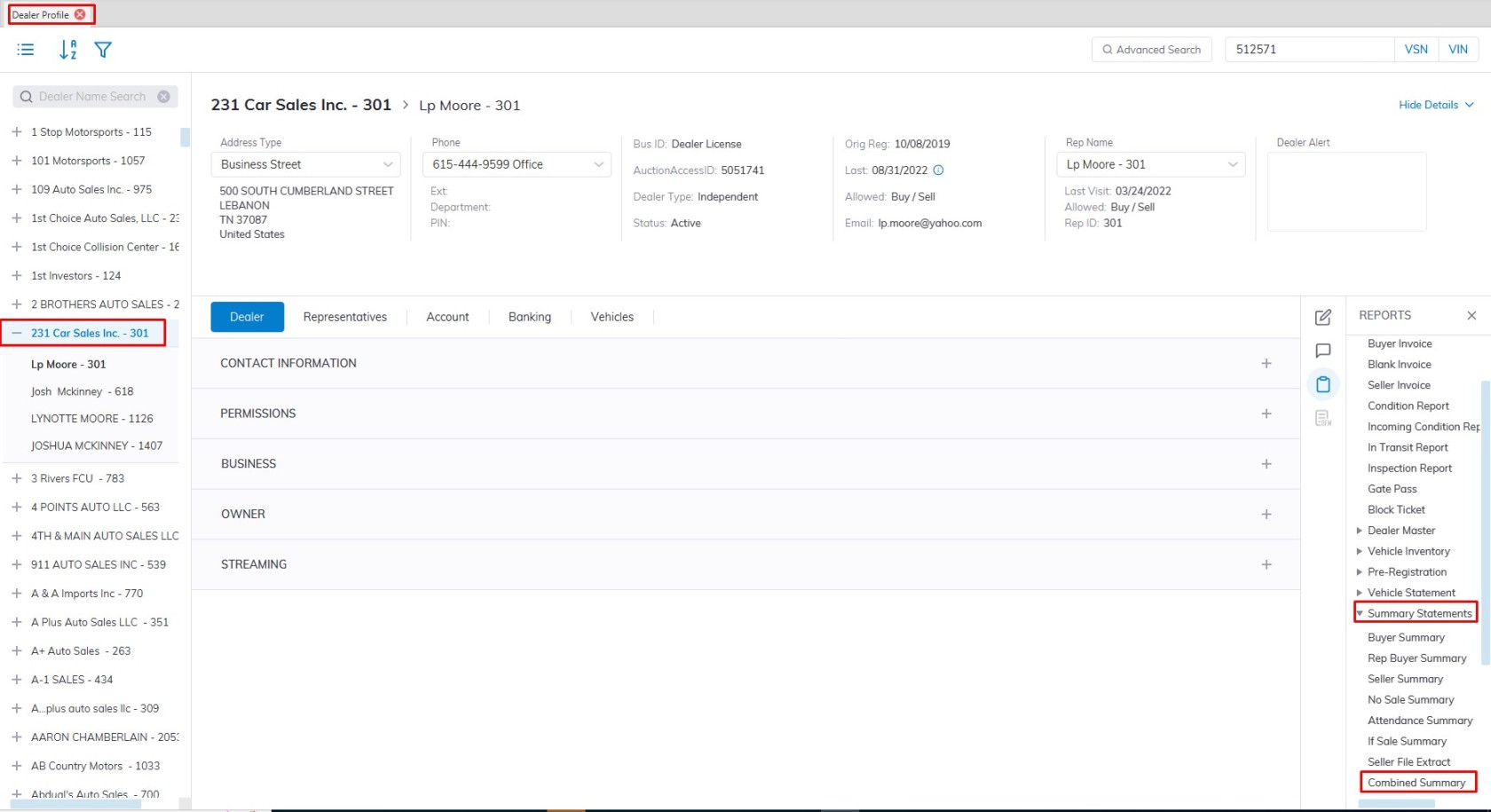Image resolution: width=1491 pixels, height=812 pixels.
Task: Expand the Dealer Master report group
Action: point(1359,531)
